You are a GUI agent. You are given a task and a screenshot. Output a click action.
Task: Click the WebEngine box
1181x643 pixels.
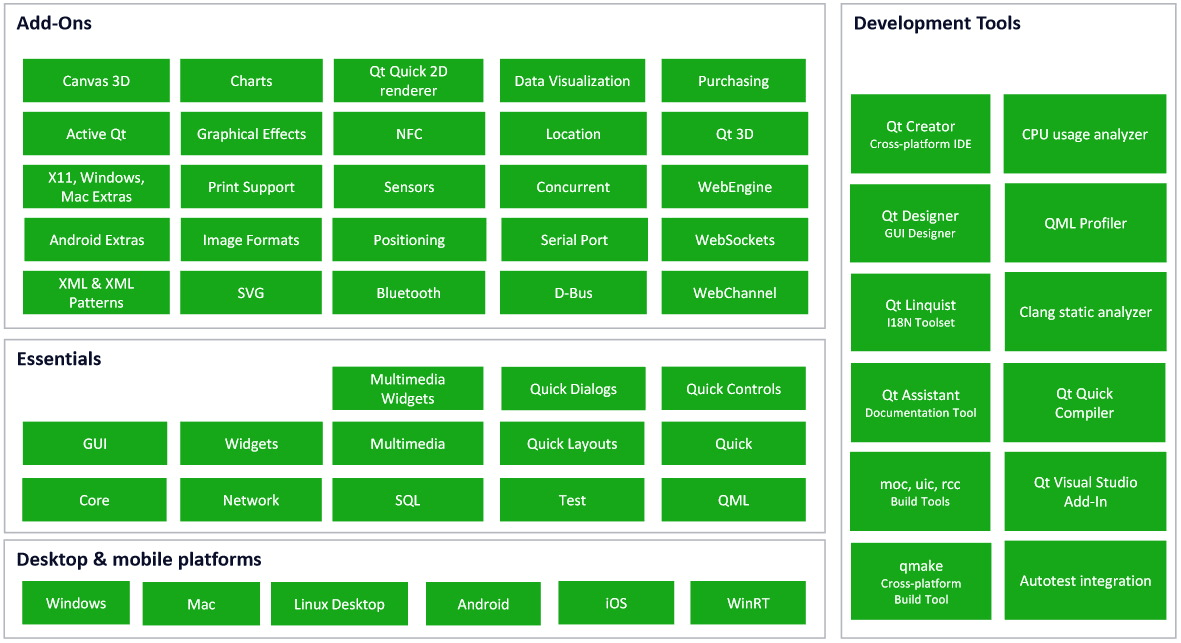[735, 187]
